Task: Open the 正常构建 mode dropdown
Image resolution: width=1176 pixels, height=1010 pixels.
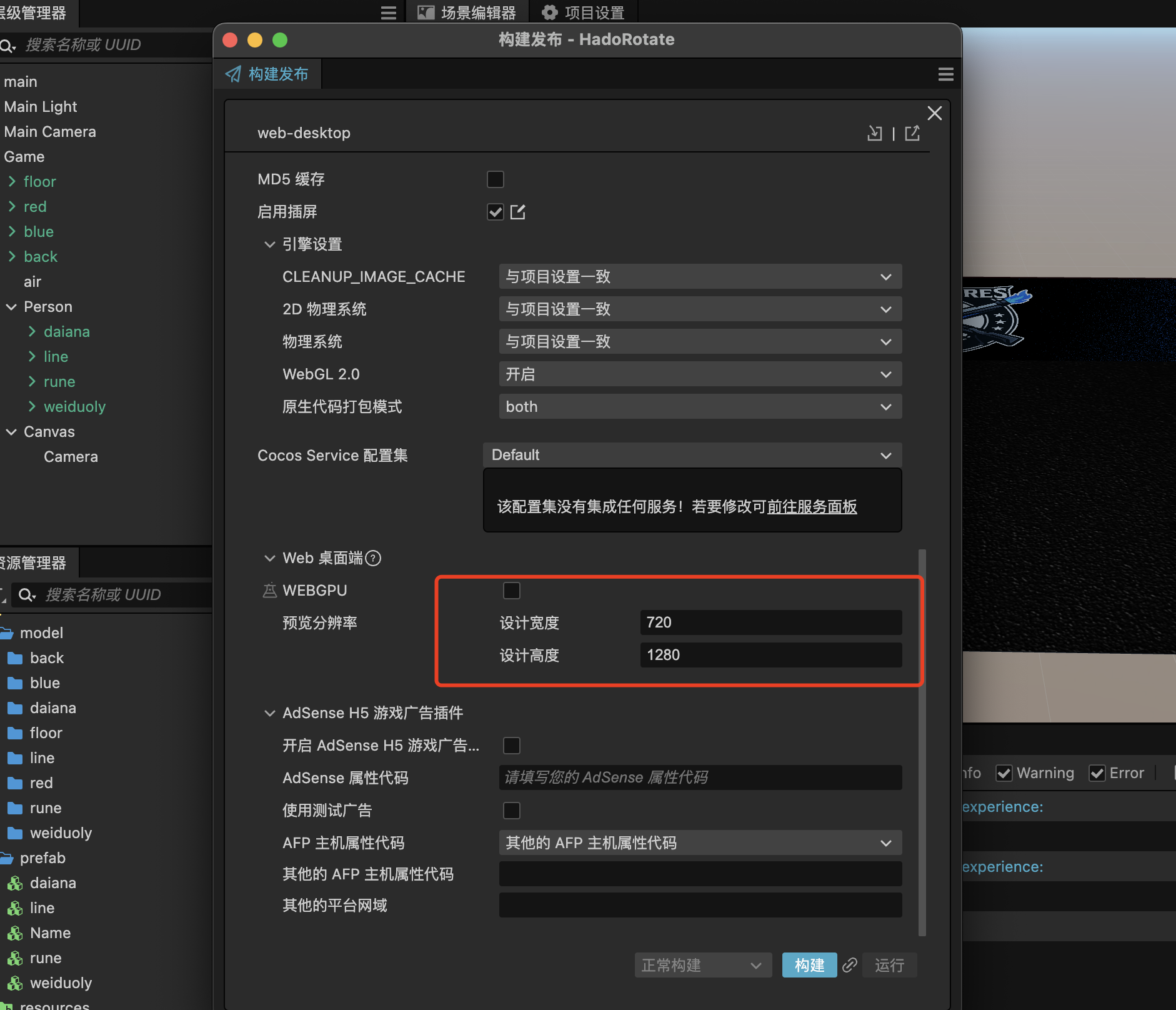Action: click(x=703, y=965)
